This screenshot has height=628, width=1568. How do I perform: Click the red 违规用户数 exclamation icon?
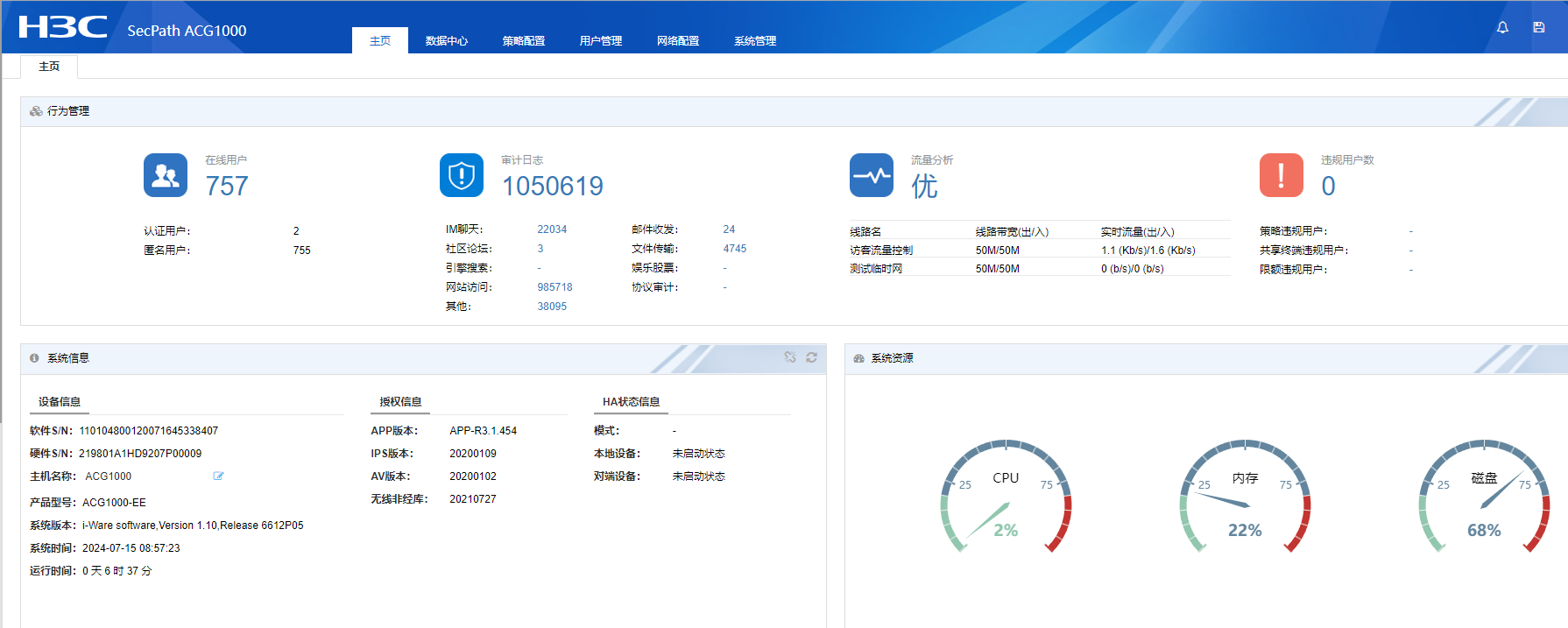pyautogui.click(x=1282, y=175)
